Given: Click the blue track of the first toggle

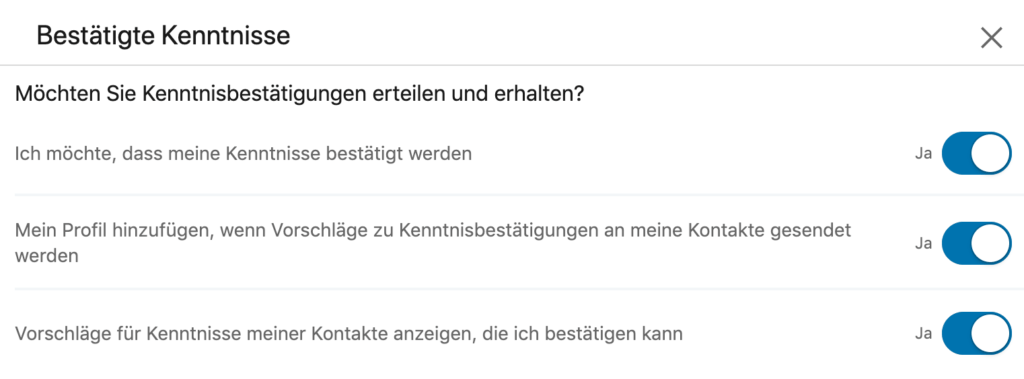Looking at the screenshot, I should click(956, 154).
